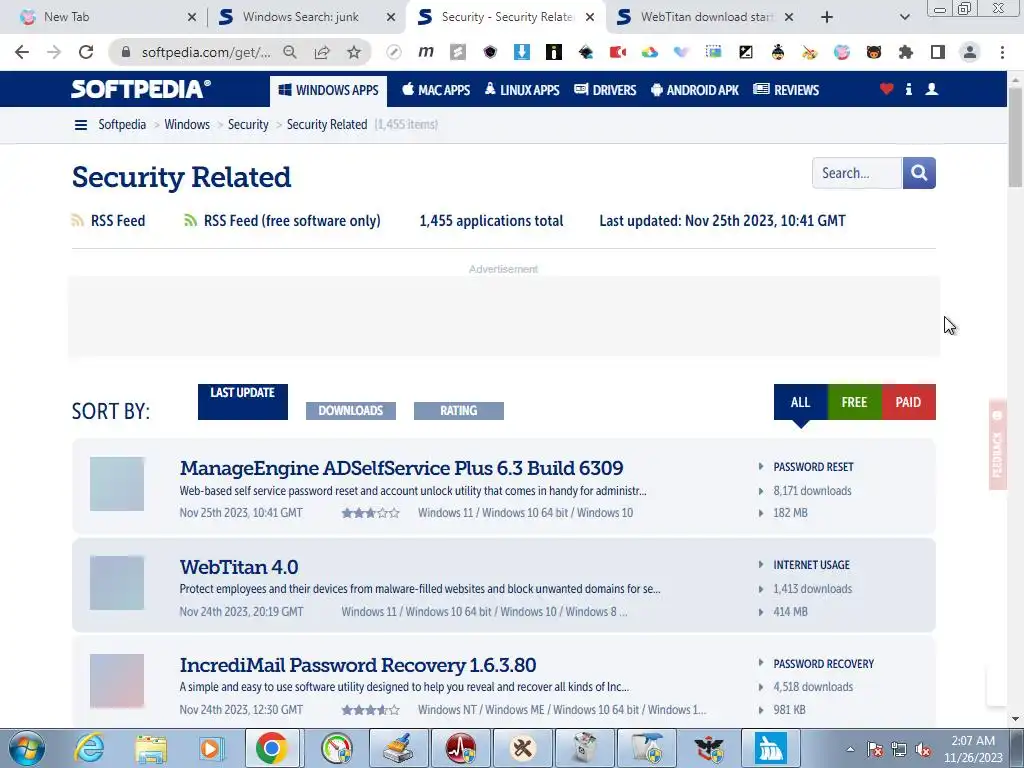1024x768 pixels.
Task: Open the Reviews section
Action: point(786,90)
